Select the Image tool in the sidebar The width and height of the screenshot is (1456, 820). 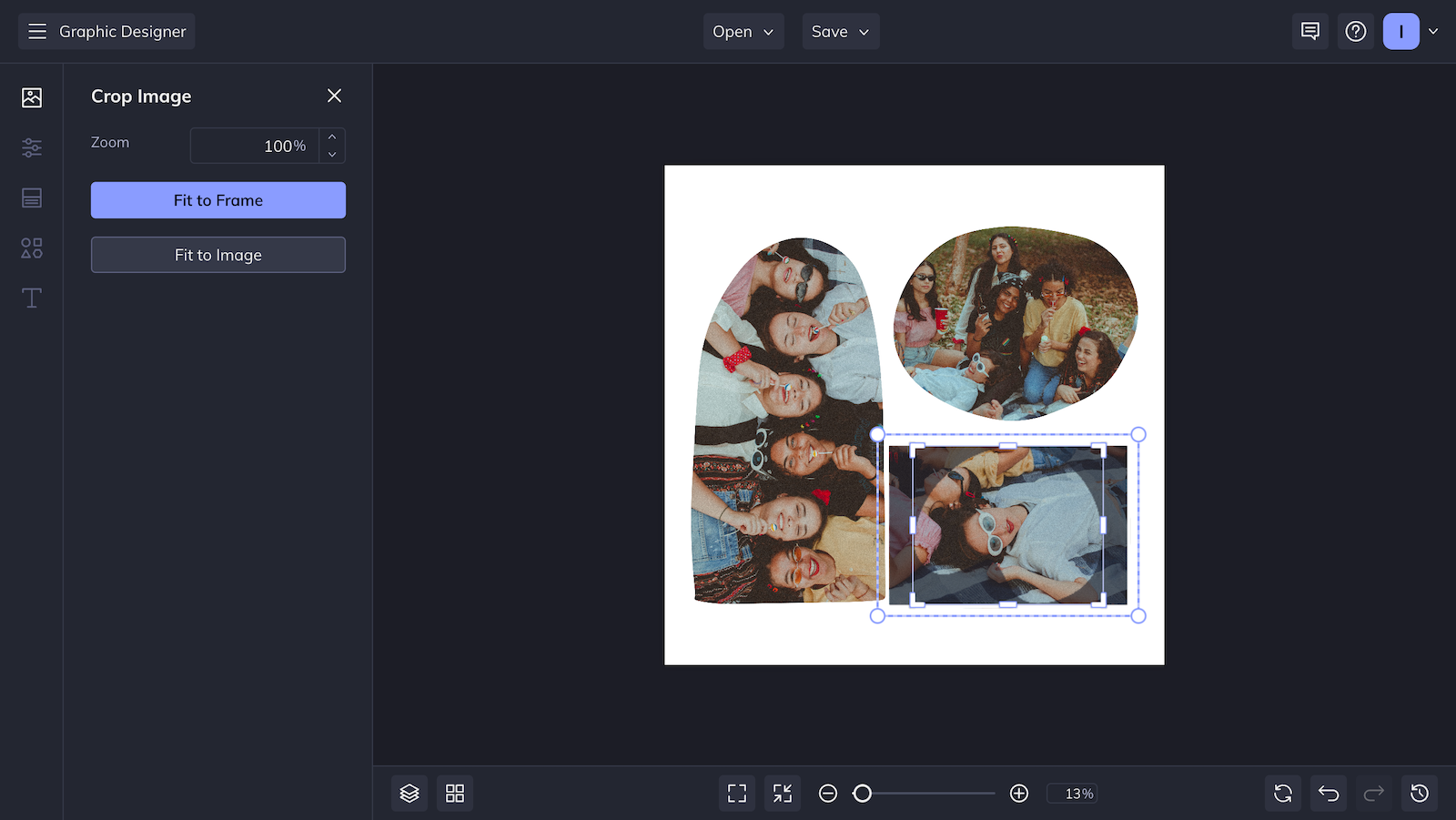tap(31, 96)
